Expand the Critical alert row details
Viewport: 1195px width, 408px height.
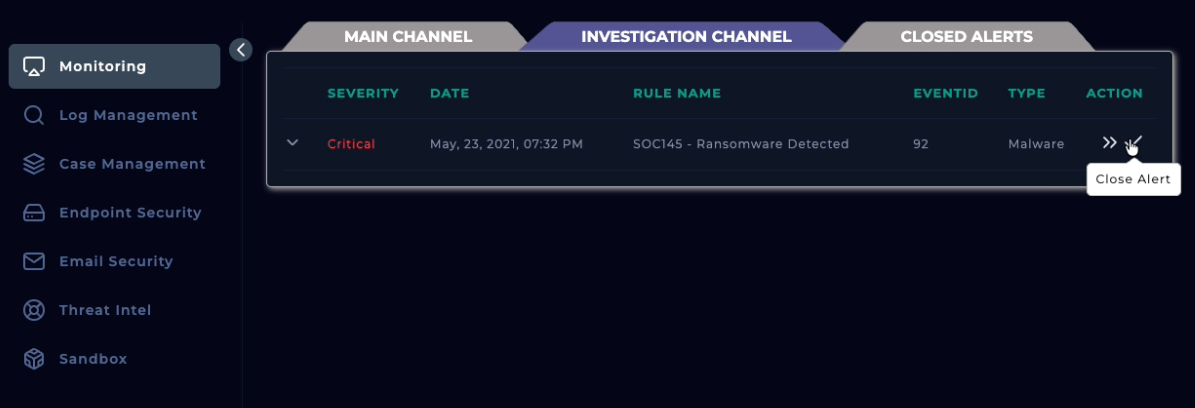tap(293, 143)
